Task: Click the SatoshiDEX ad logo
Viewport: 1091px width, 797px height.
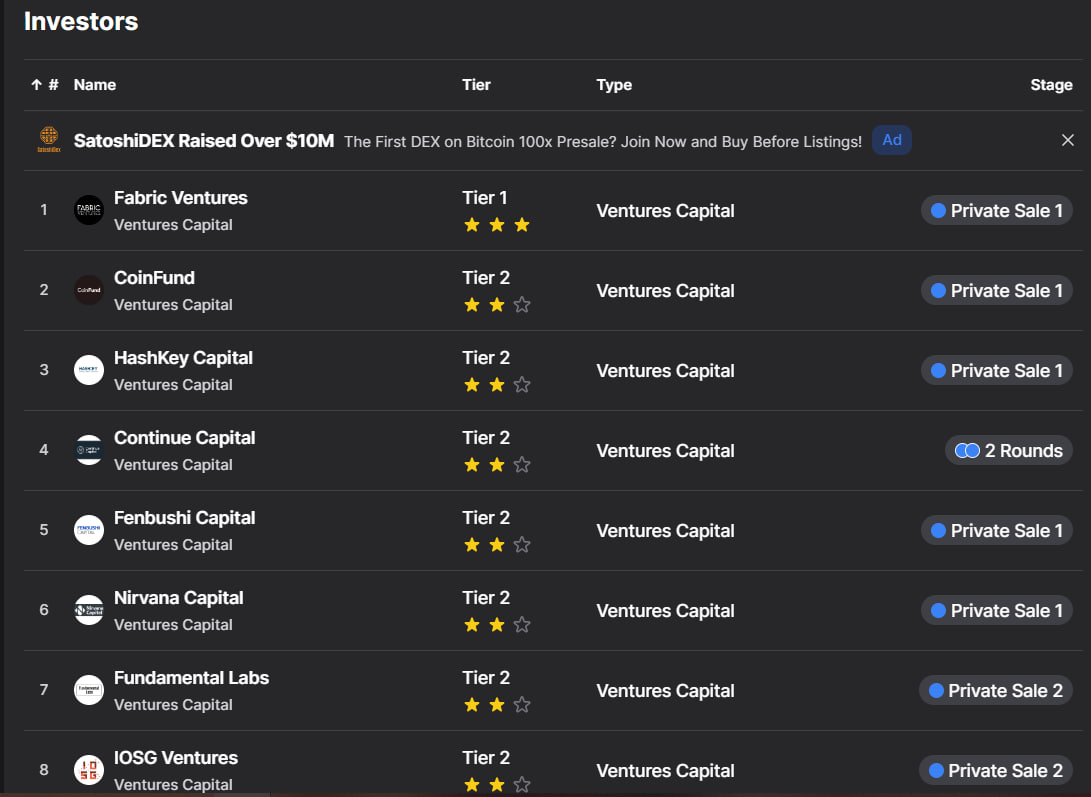Action: [x=49, y=140]
